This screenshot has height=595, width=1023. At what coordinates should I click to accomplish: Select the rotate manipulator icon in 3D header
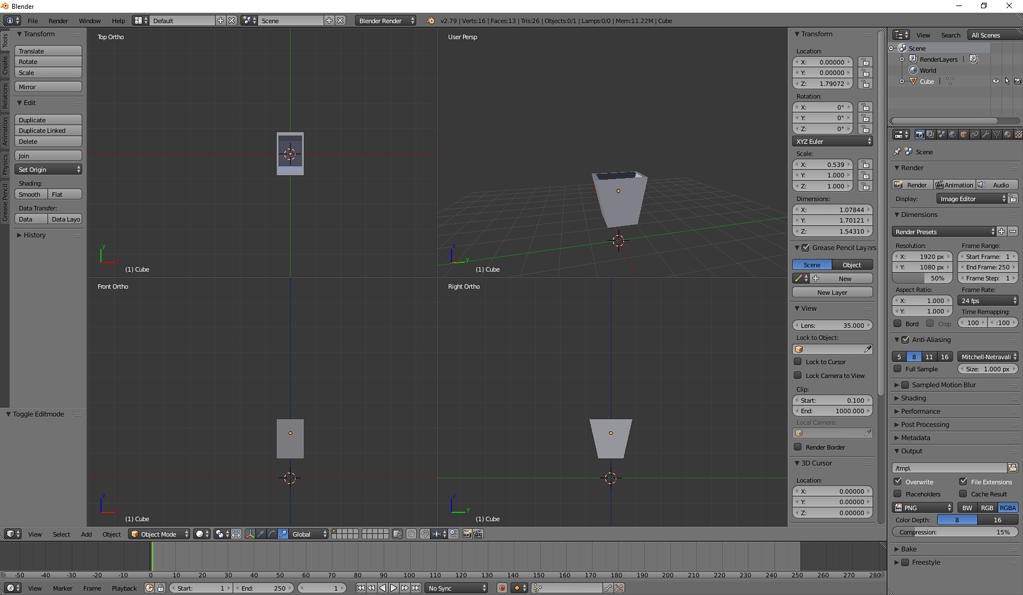pos(271,533)
